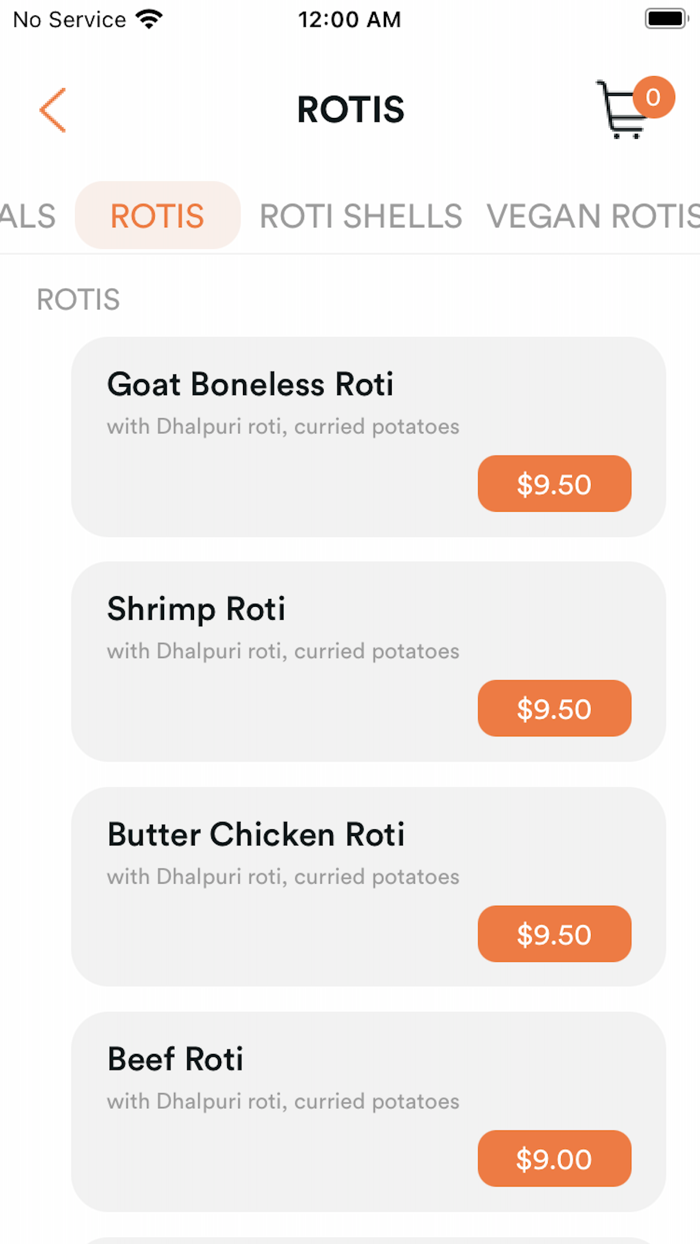Tap the $9.50 price on Shrimp Roti
This screenshot has height=1244, width=700.
[x=554, y=708]
